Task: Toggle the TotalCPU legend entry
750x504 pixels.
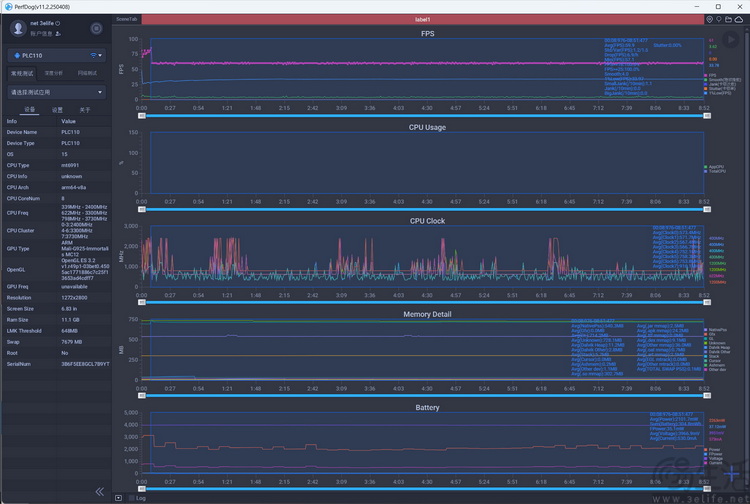Action: [x=715, y=171]
